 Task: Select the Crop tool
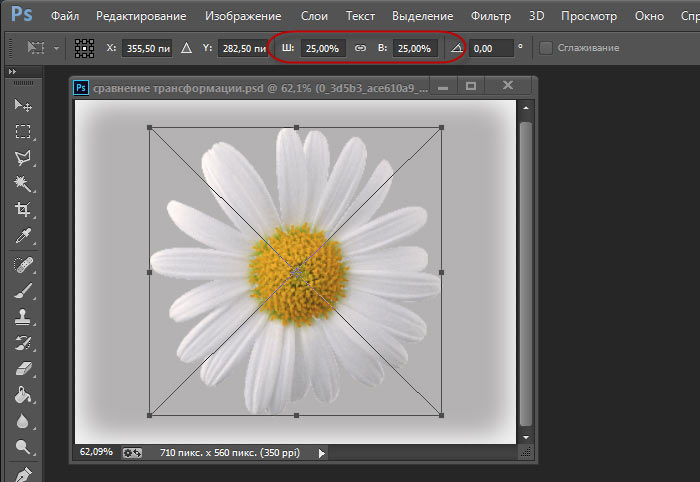22,209
